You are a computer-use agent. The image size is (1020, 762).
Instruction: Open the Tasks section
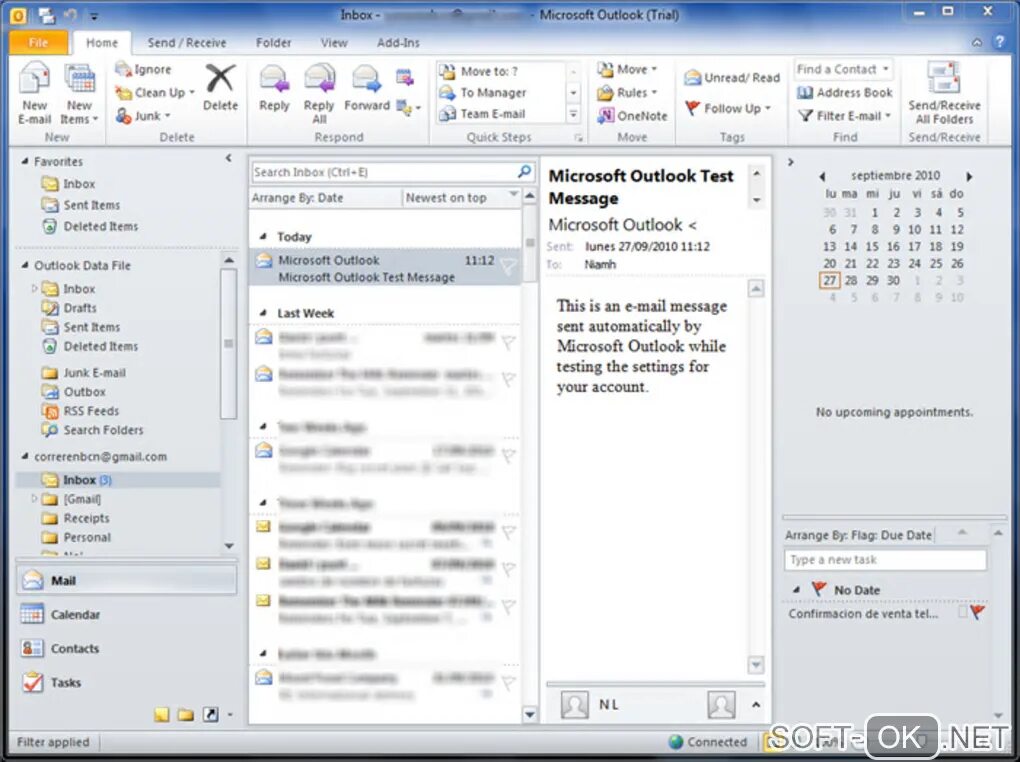click(126, 682)
